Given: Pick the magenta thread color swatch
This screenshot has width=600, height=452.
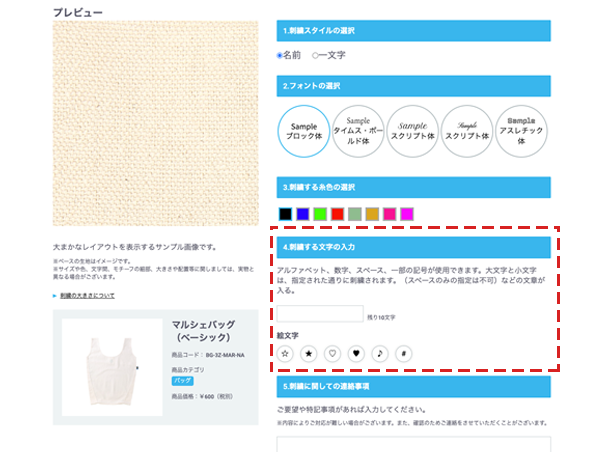Looking at the screenshot, I should (x=406, y=214).
